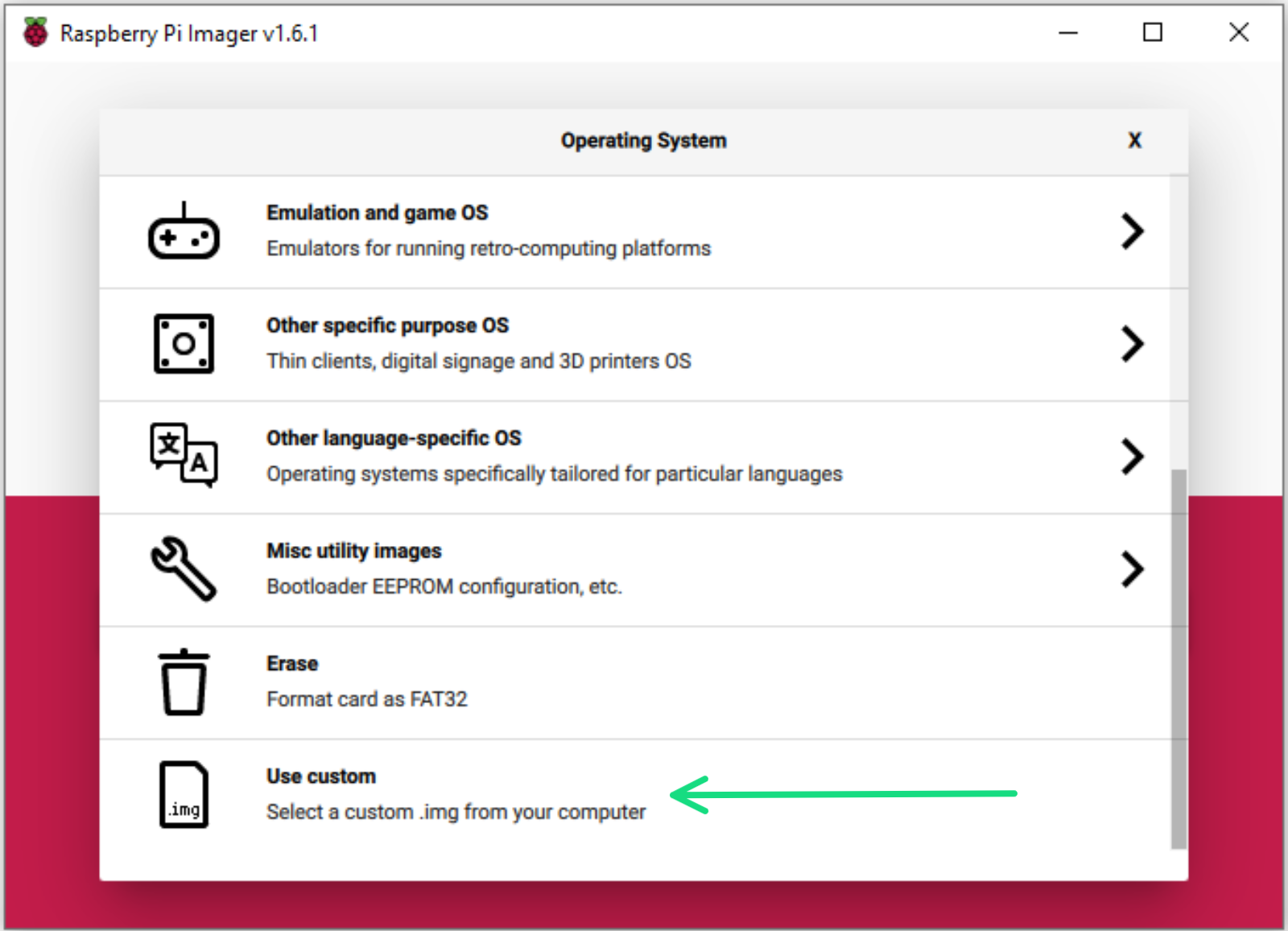Expand Emulation and game OS chevron arrow

[1132, 232]
